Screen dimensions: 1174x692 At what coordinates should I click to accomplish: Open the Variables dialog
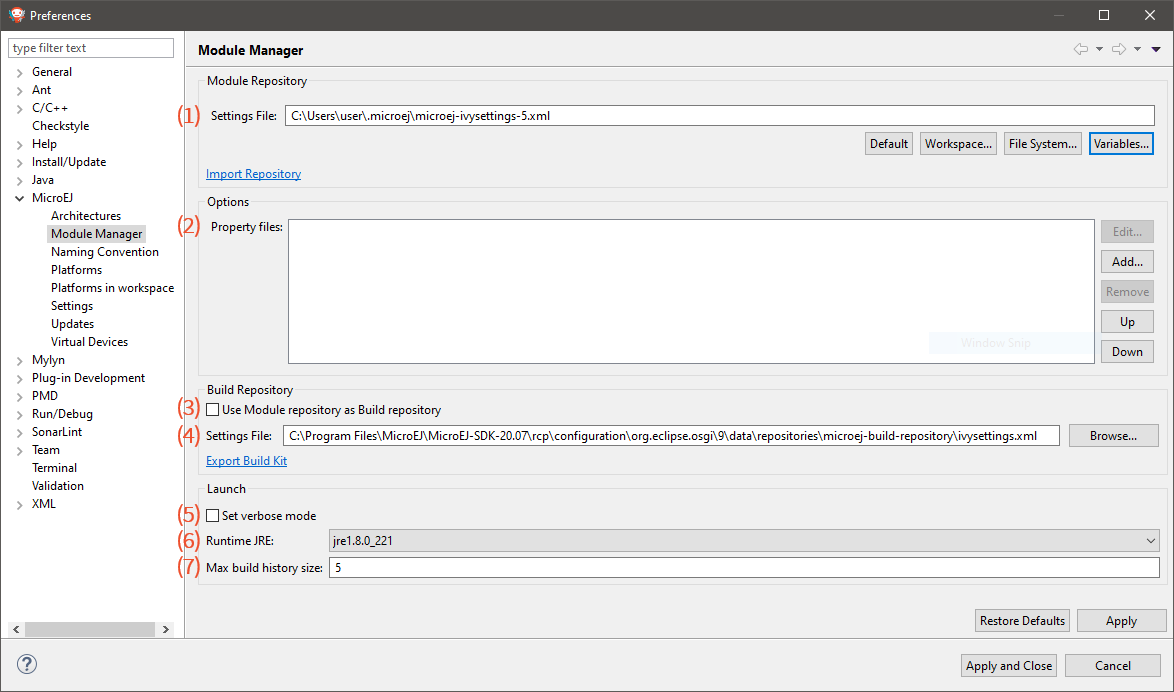click(x=1120, y=143)
